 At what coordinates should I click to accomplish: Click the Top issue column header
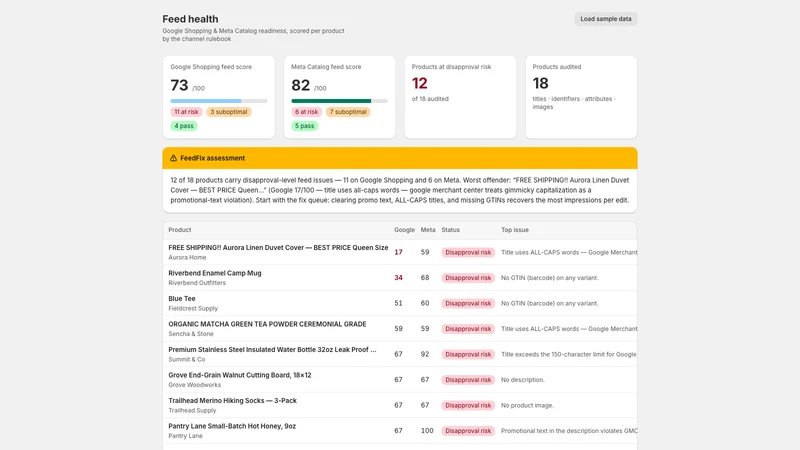515,230
